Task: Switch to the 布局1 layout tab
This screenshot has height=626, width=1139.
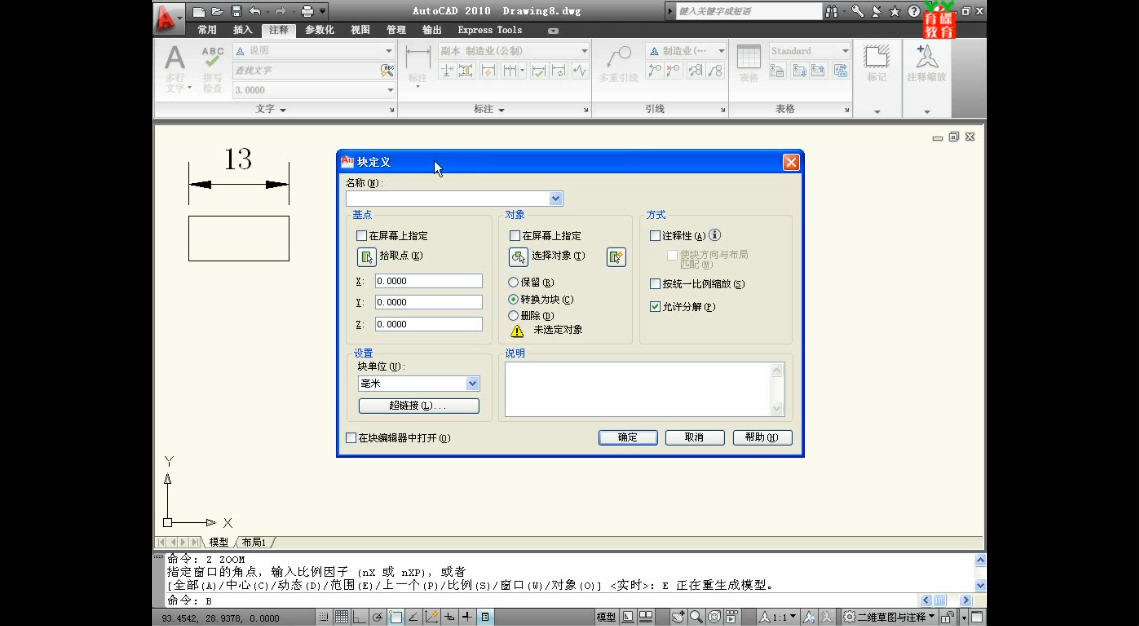Action: point(254,542)
